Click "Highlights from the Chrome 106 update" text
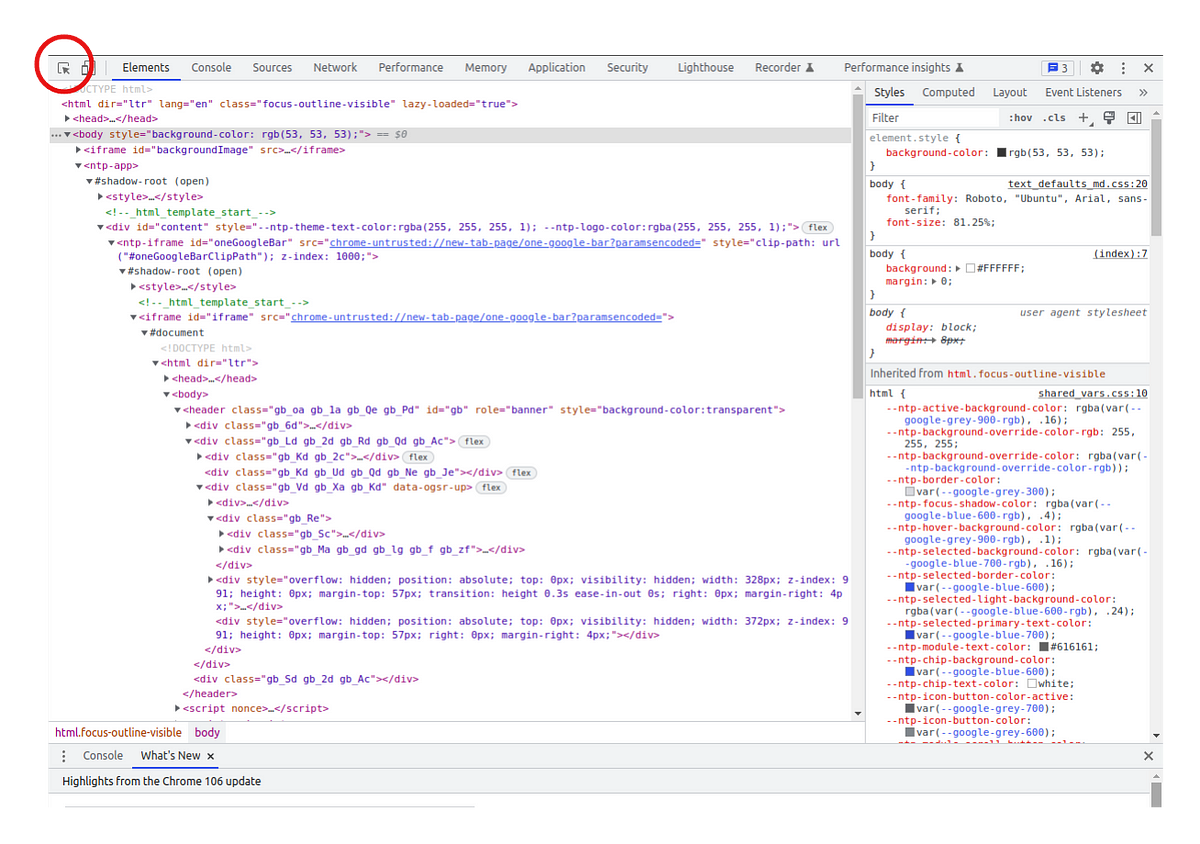1200x844 pixels. coord(161,781)
